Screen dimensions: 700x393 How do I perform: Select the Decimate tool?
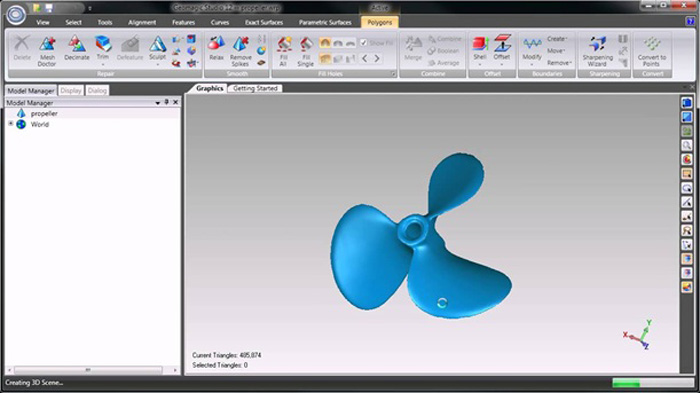tap(77, 48)
